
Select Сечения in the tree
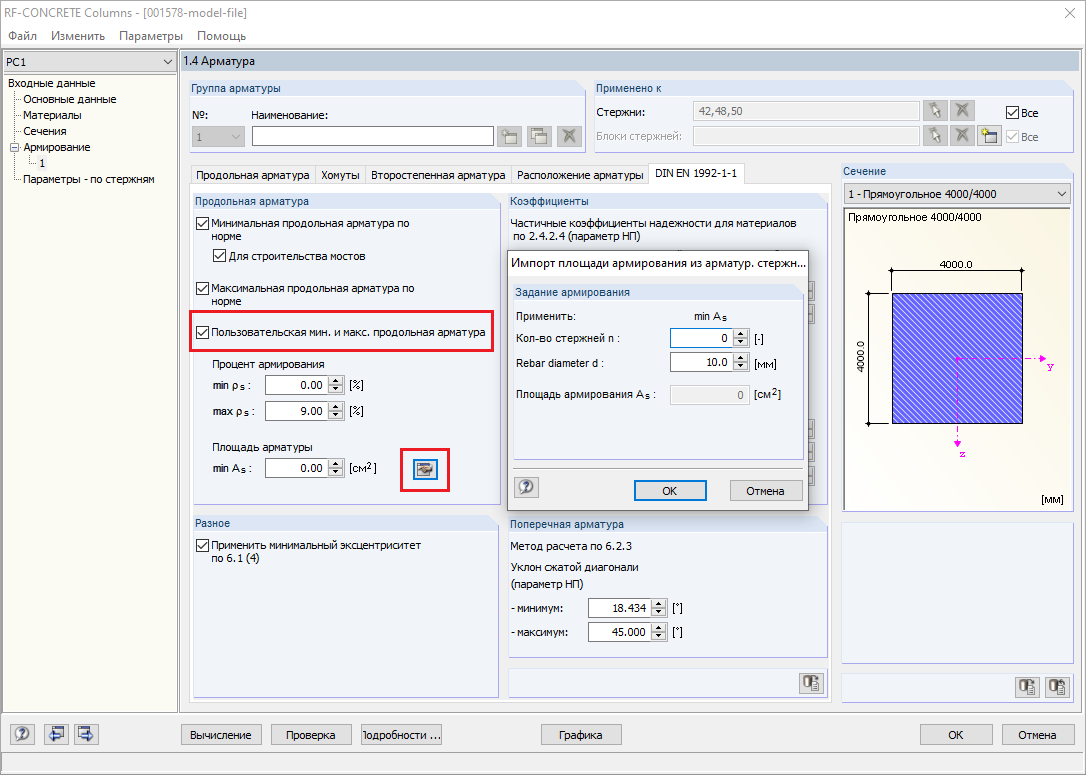45,131
